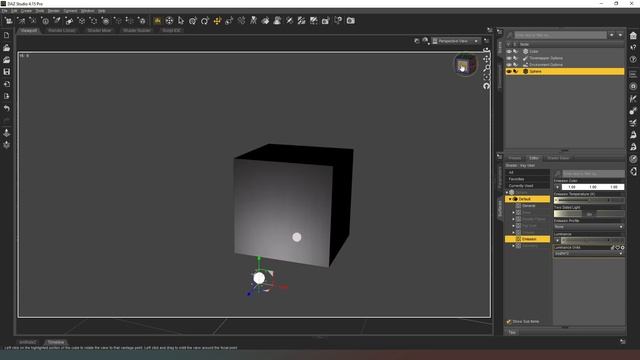Open the Render menu
The height and width of the screenshot is (360, 640).
click(53, 11)
